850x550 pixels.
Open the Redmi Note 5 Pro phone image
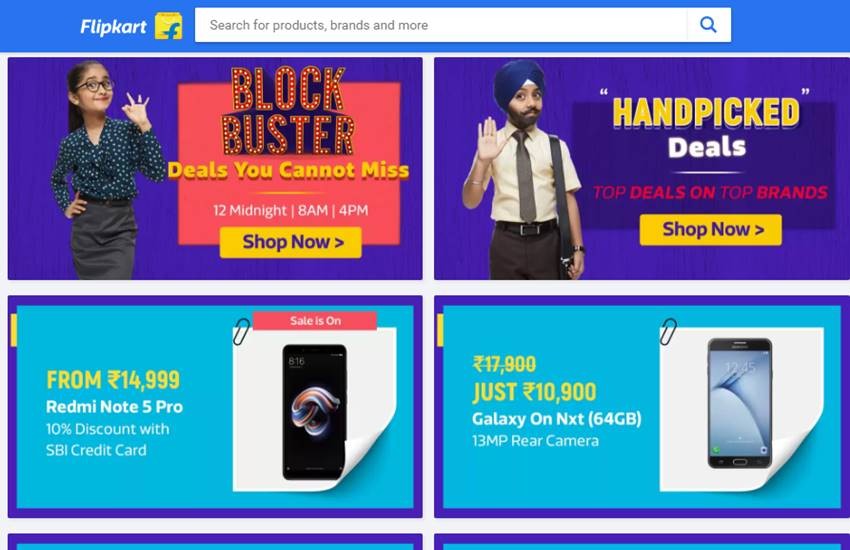click(x=315, y=411)
